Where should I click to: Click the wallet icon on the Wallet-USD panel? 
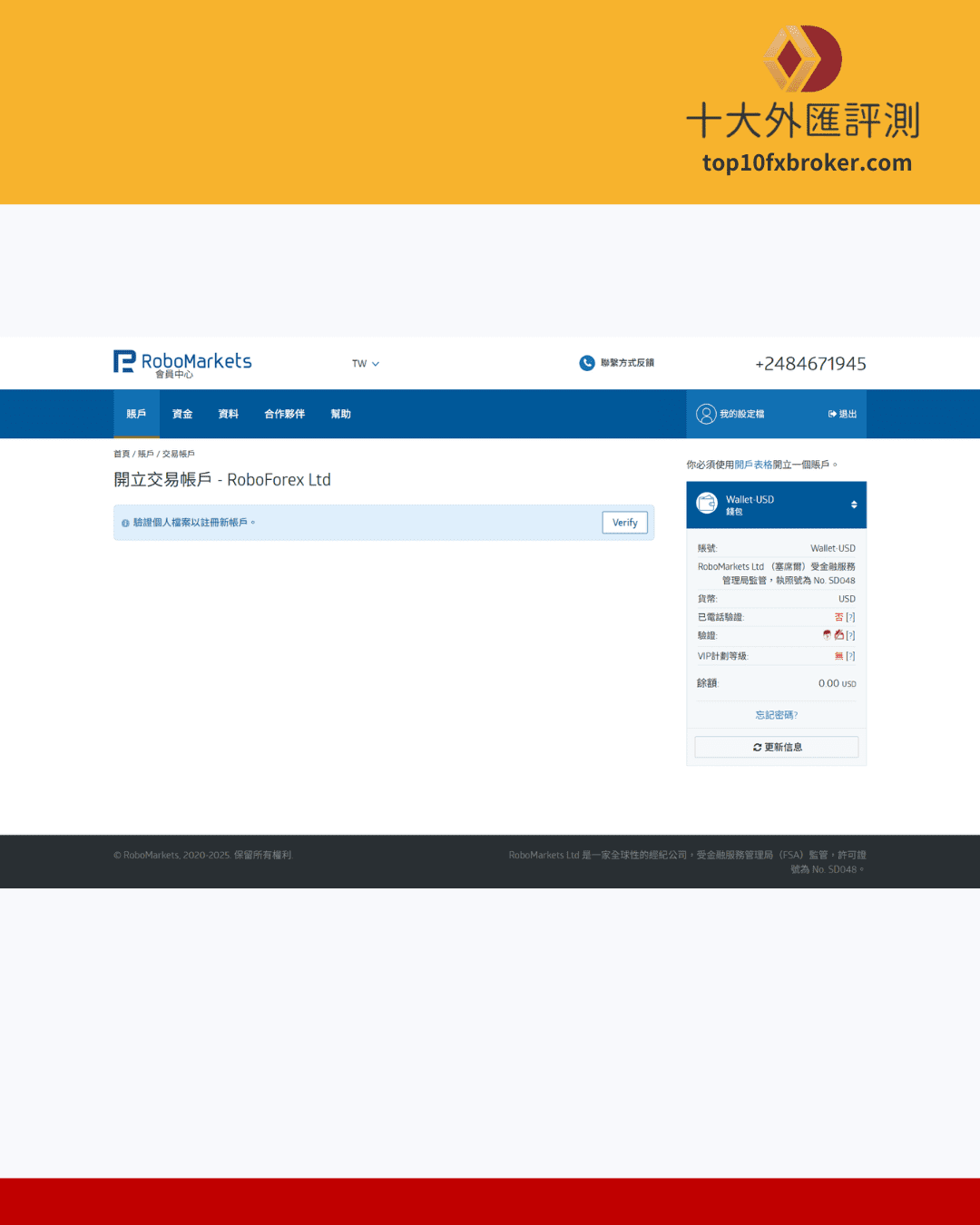point(707,504)
